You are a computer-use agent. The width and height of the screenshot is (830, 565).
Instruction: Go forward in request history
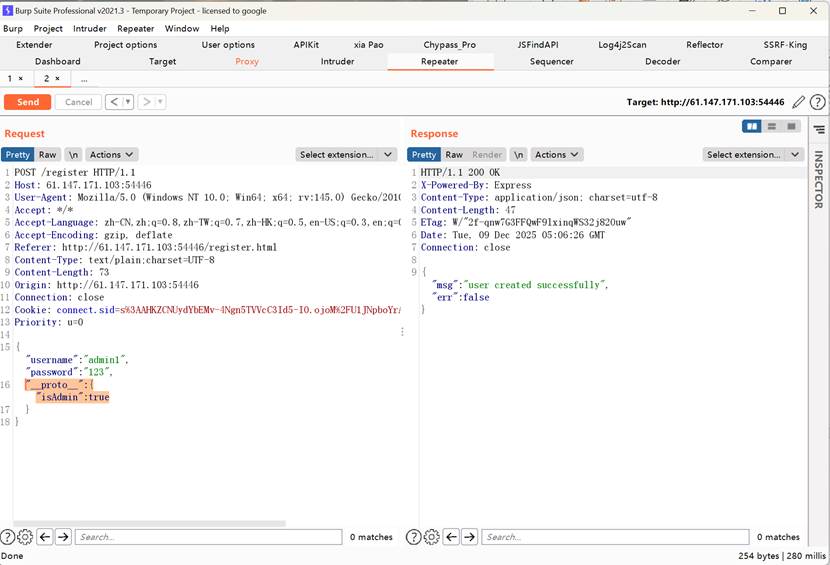(147, 102)
